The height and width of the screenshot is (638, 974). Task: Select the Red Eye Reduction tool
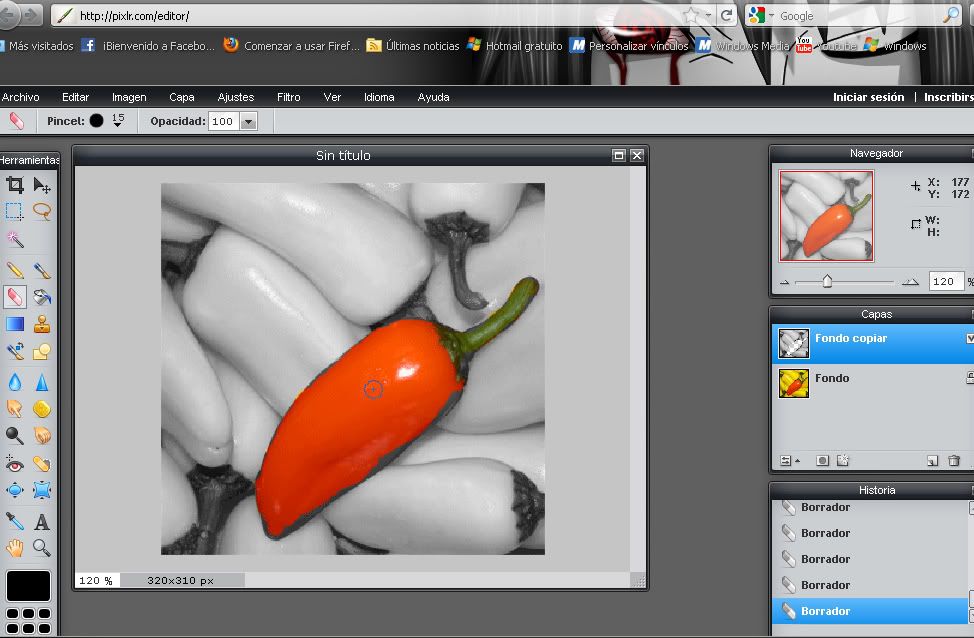point(15,463)
